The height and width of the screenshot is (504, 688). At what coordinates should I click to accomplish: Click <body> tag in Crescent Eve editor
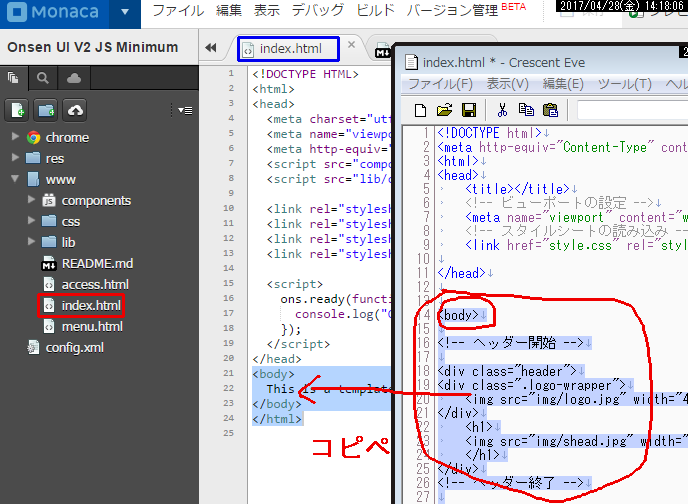[458, 315]
